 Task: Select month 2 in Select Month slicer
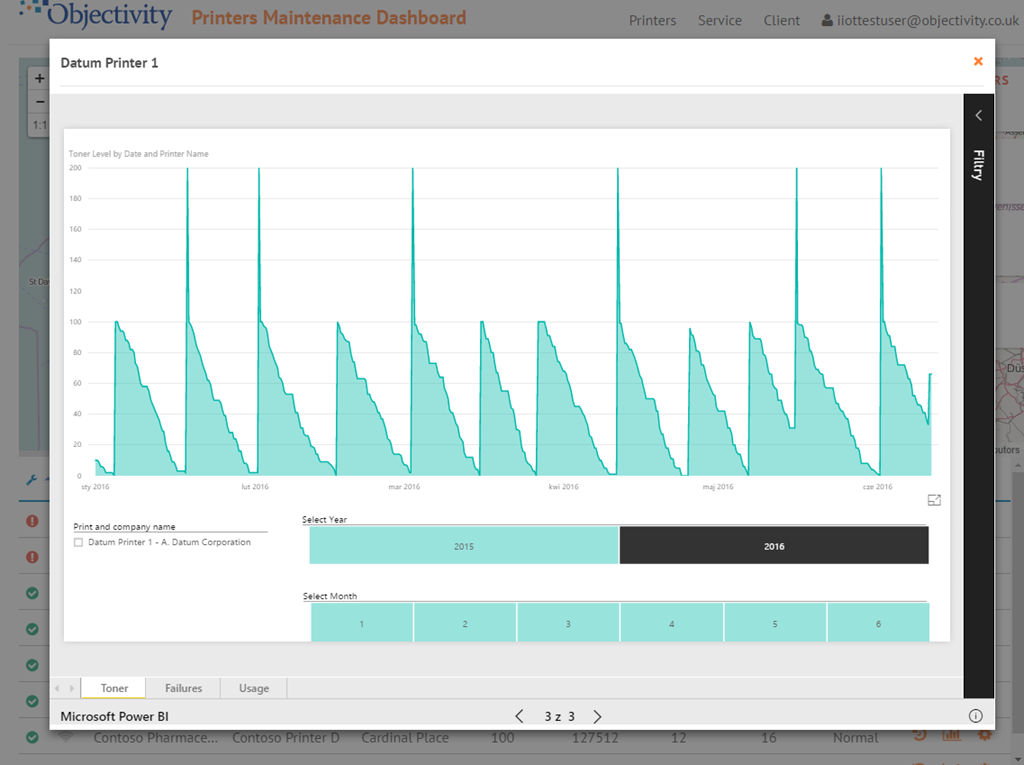point(465,623)
